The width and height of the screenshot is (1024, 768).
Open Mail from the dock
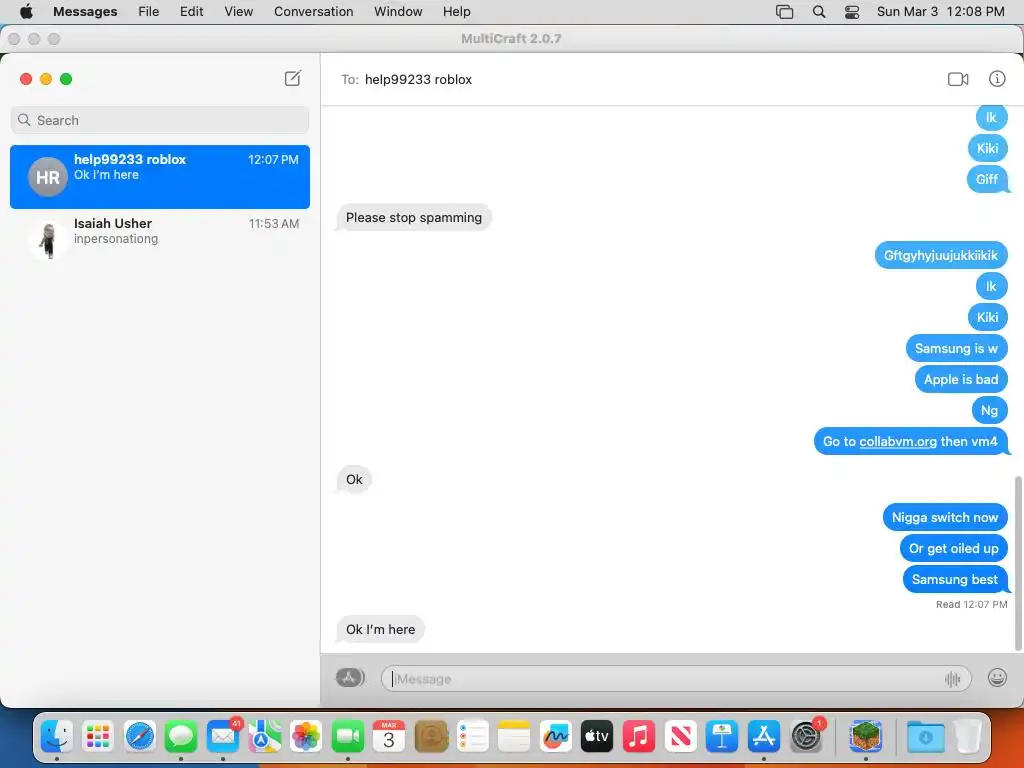coord(223,737)
